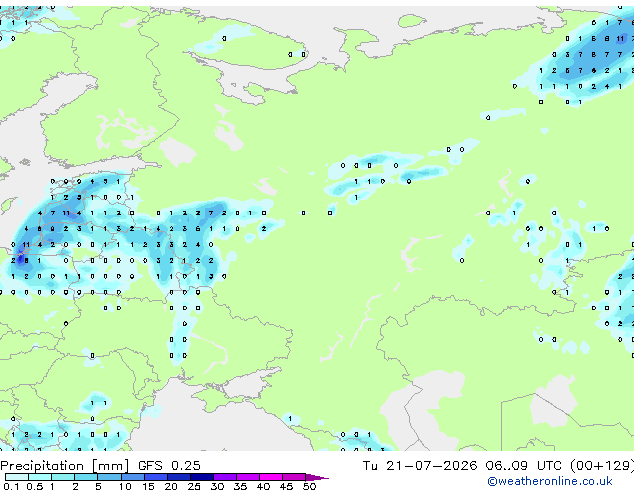
Task: Click the '0.5' legend scale label
Action: 35,486
